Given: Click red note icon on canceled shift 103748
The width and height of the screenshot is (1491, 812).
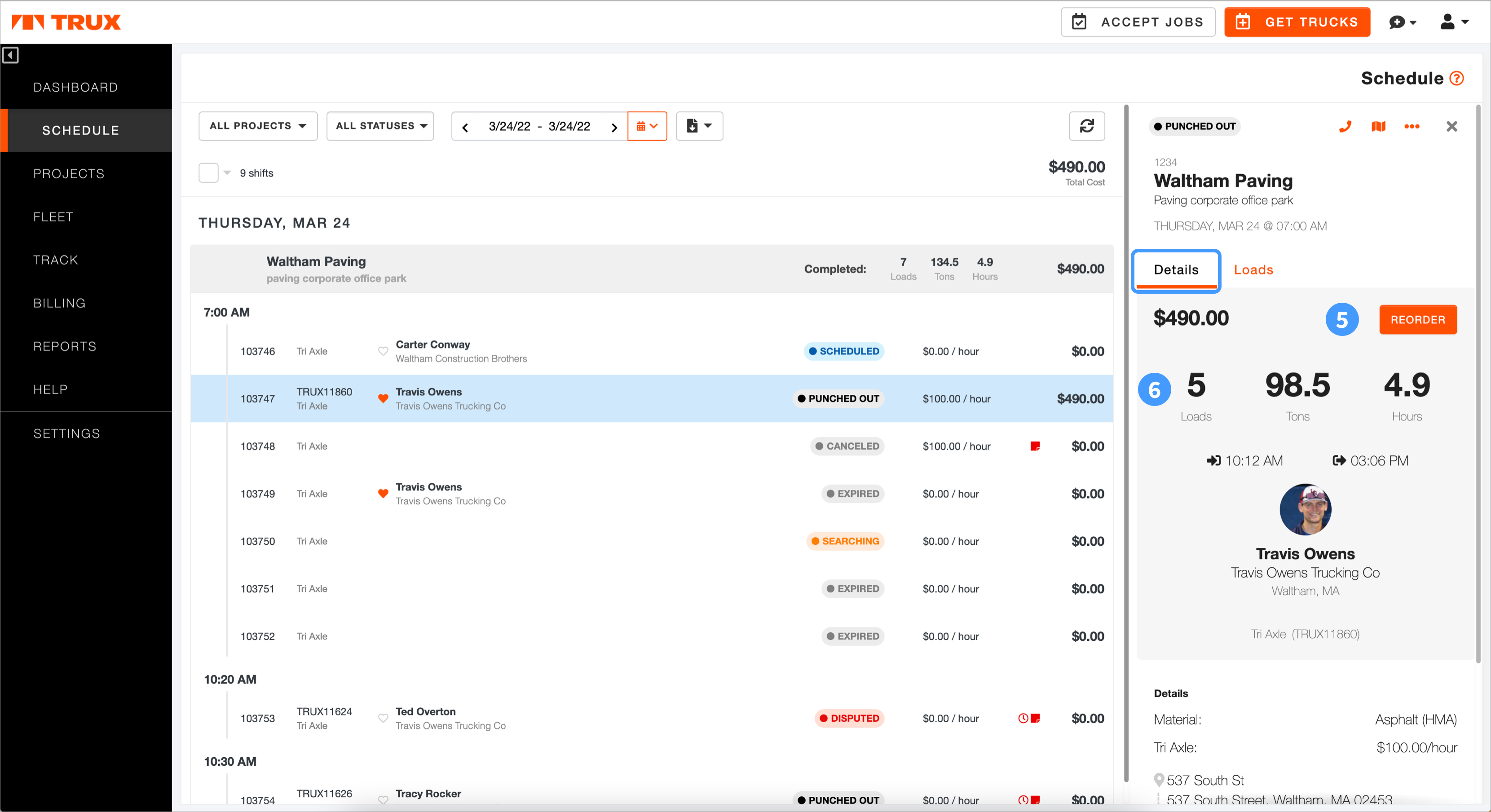Looking at the screenshot, I should (x=1035, y=446).
